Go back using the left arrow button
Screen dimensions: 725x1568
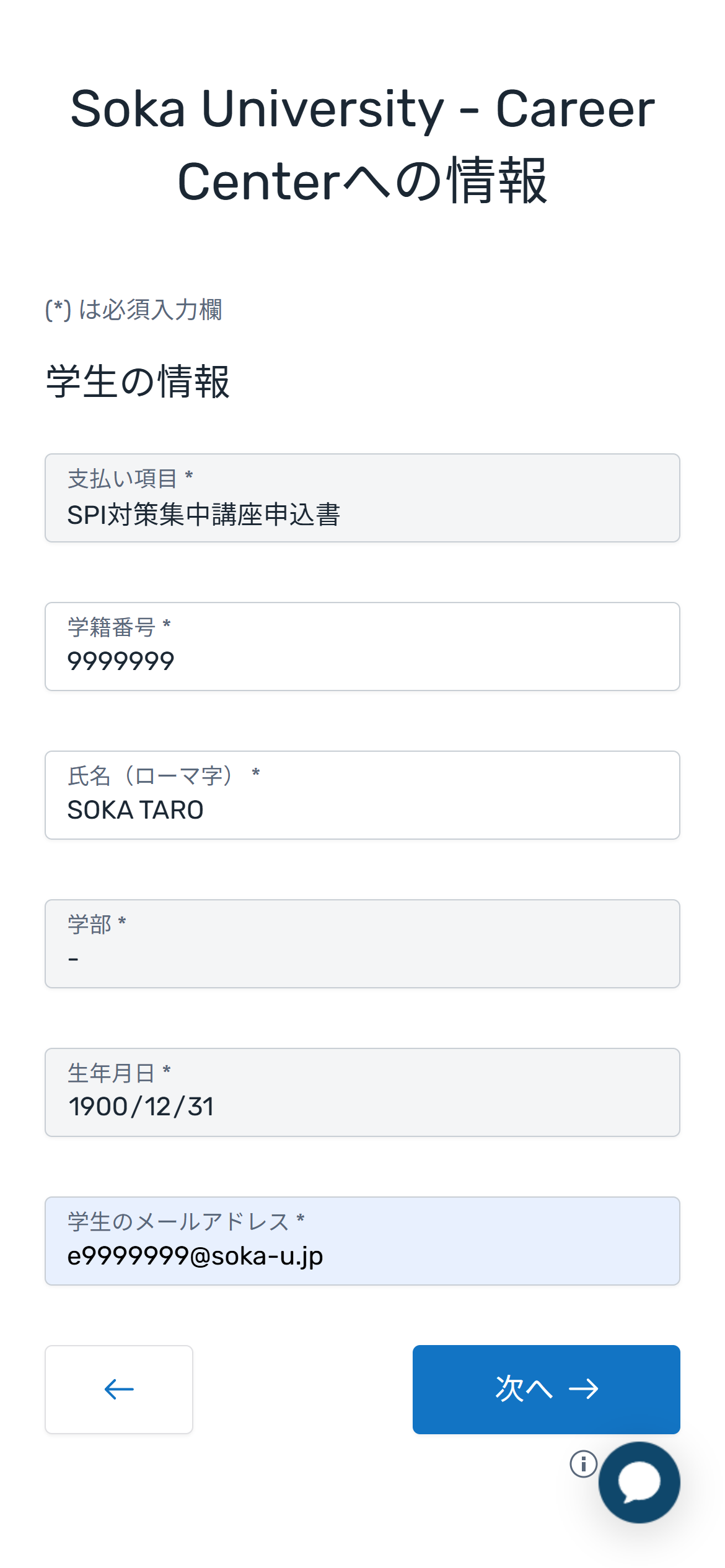coord(119,1389)
